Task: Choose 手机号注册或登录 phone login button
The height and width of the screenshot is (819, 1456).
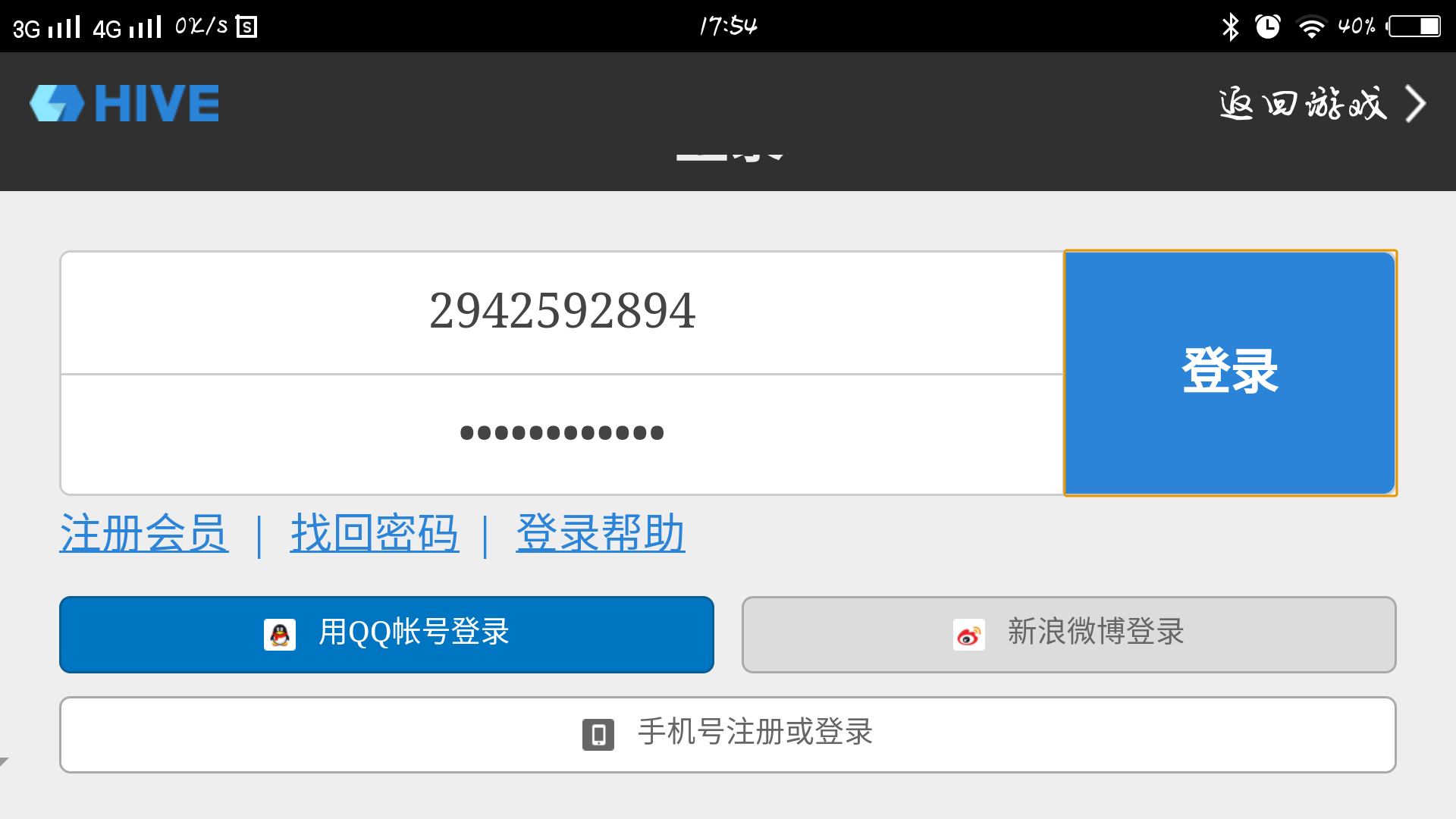Action: (x=728, y=735)
